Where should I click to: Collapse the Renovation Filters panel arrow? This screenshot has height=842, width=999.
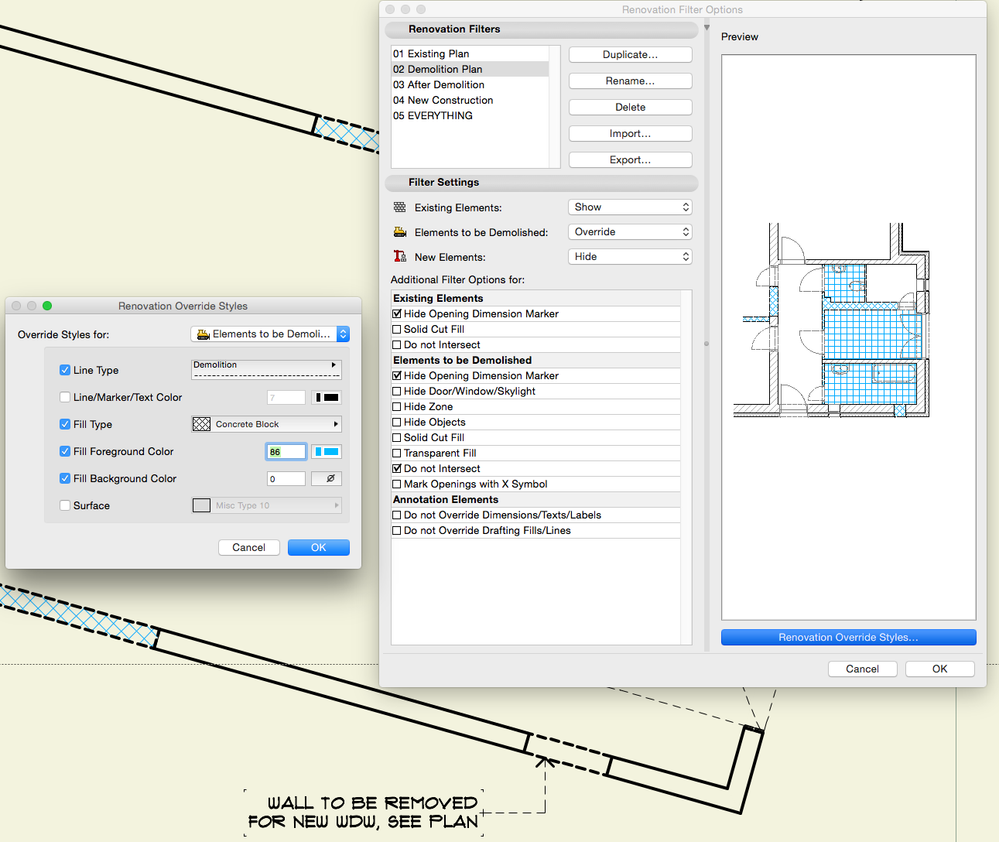[707, 27]
